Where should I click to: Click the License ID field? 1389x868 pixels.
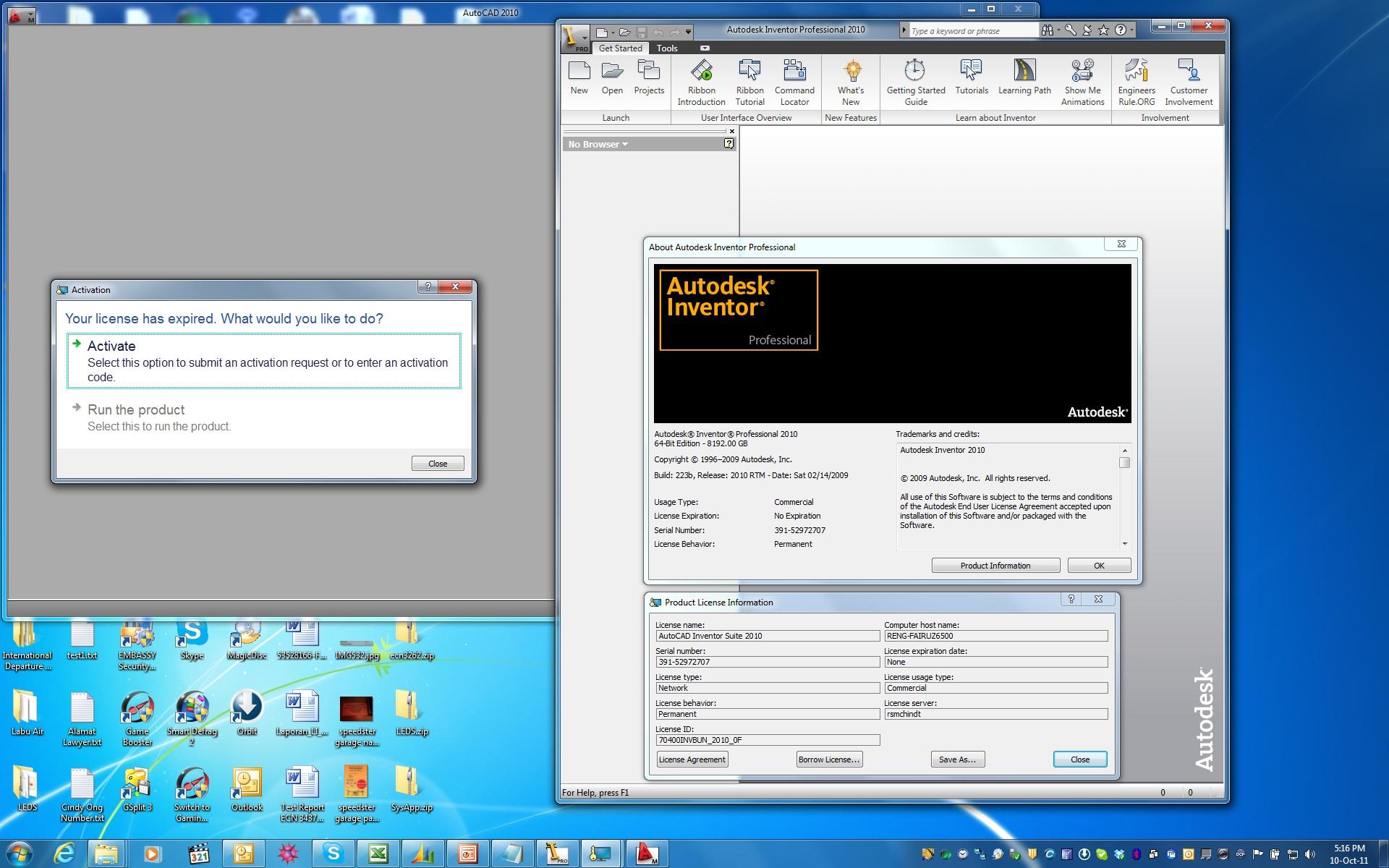[x=768, y=740]
